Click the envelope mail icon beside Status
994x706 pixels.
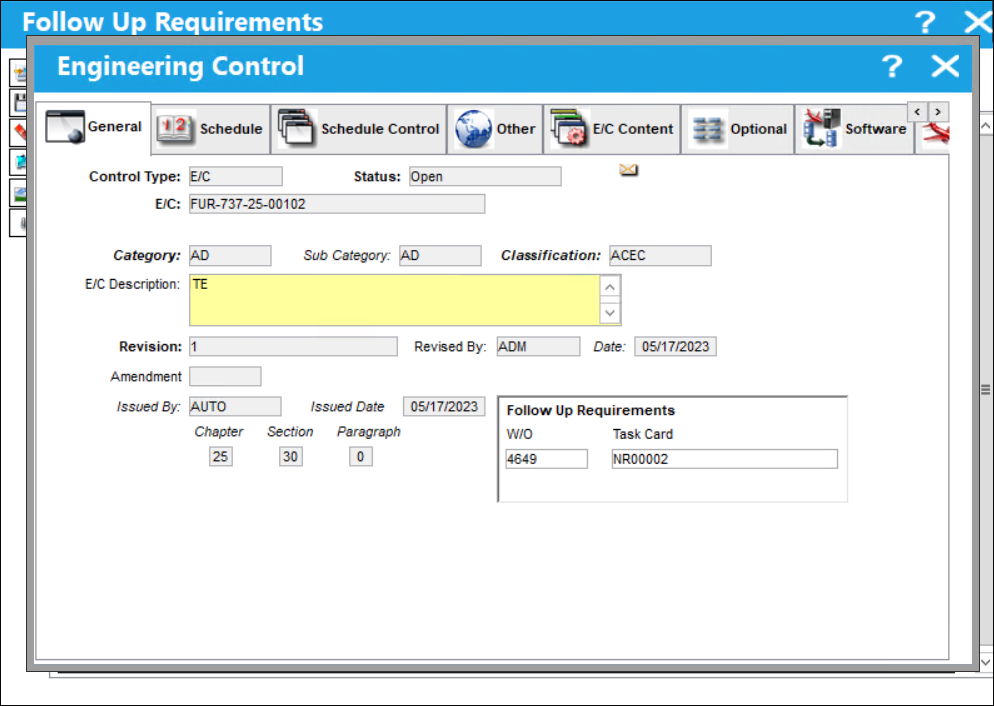pyautogui.click(x=628, y=170)
